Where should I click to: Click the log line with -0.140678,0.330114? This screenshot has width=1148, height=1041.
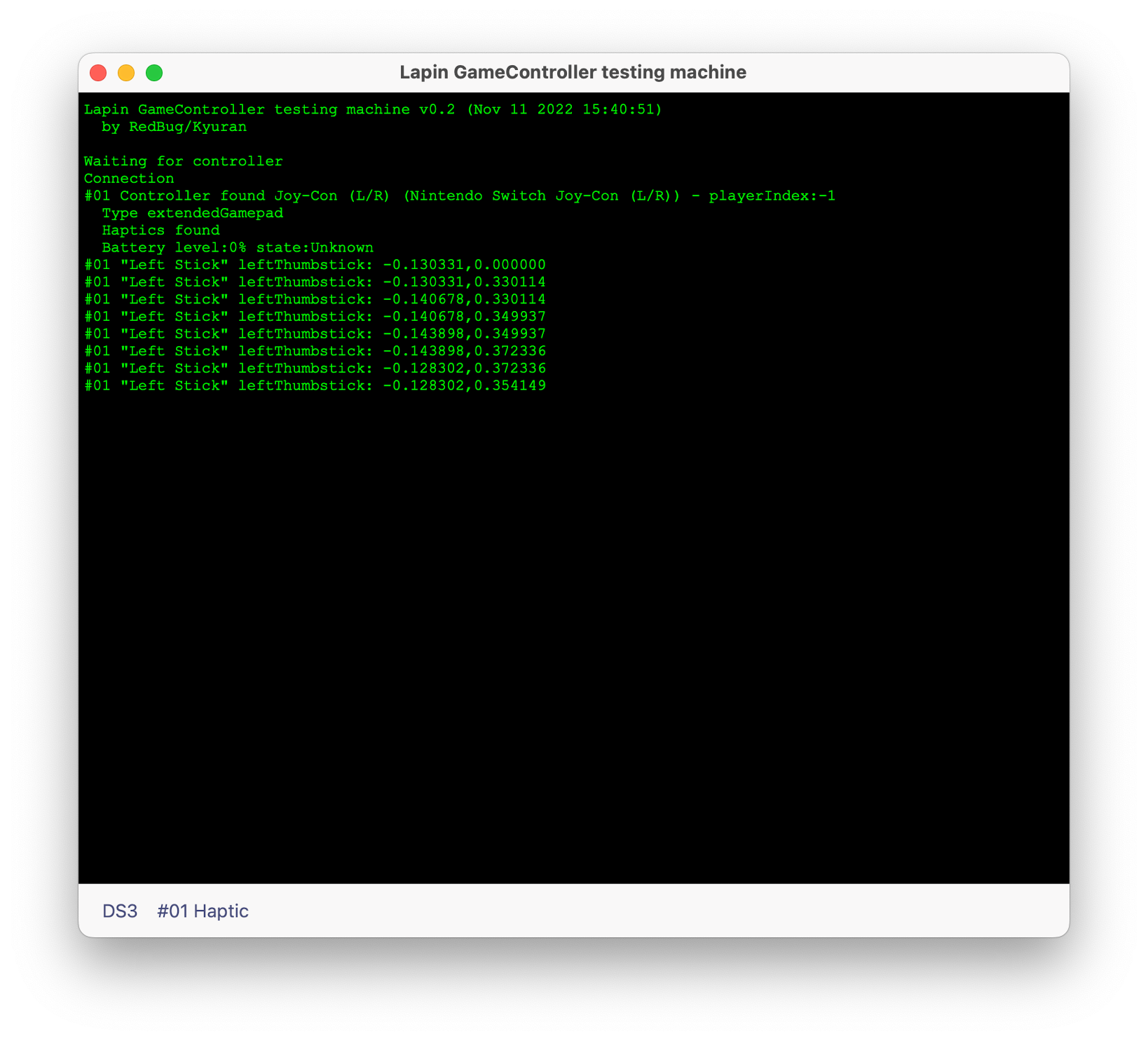[x=315, y=299]
